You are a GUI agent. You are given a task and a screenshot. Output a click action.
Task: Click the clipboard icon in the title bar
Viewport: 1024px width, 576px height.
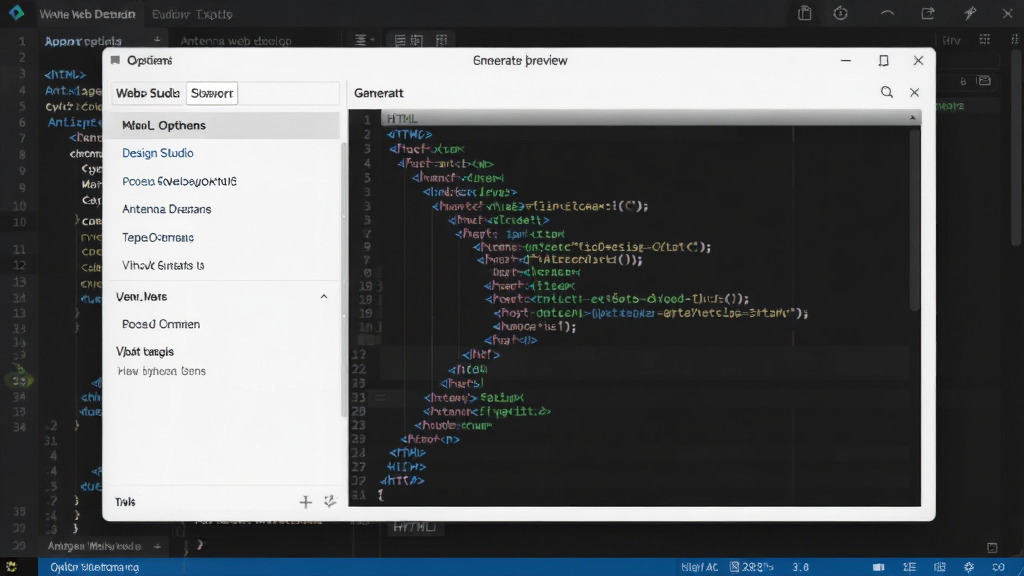(805, 13)
